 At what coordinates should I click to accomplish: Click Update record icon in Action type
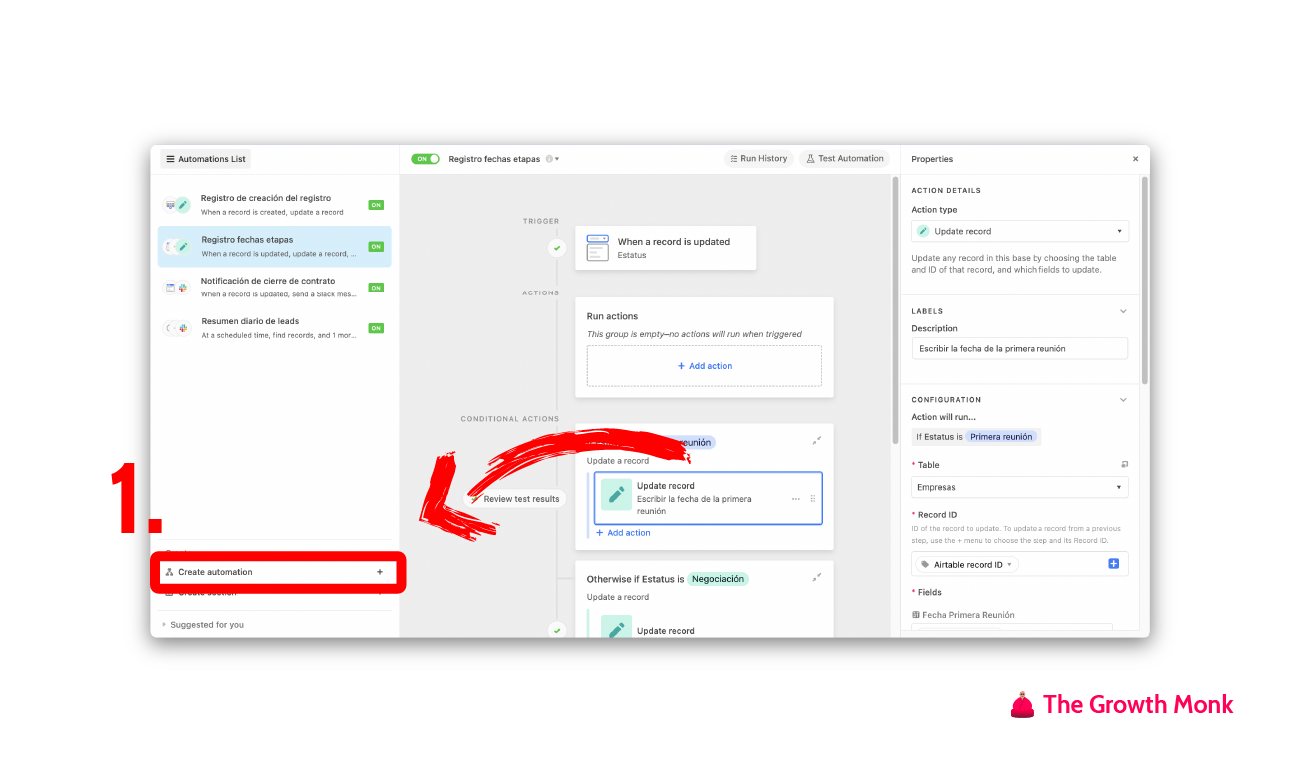pyautogui.click(x=923, y=231)
